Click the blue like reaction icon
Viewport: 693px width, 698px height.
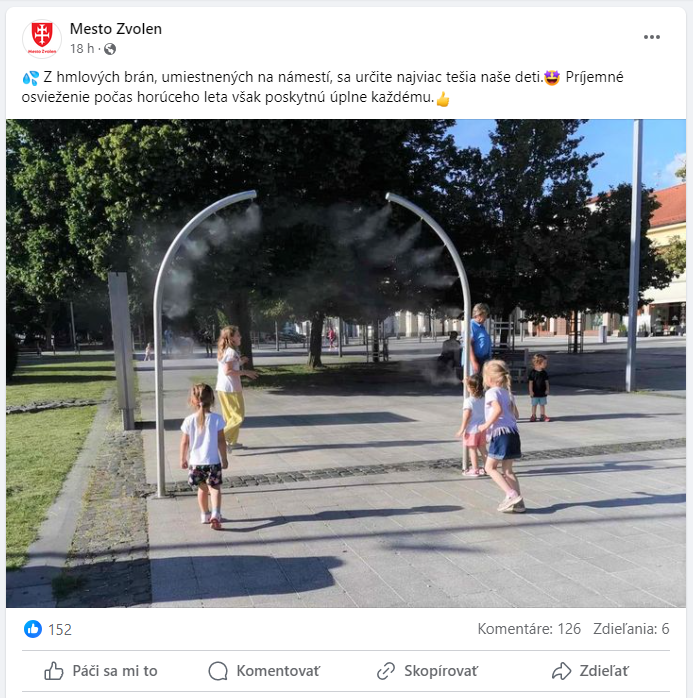point(33,629)
